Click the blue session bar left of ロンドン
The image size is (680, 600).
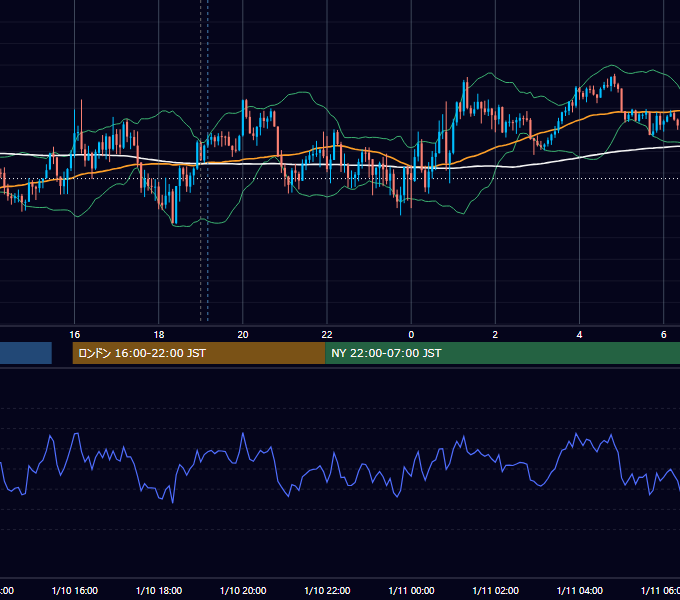tap(26, 353)
